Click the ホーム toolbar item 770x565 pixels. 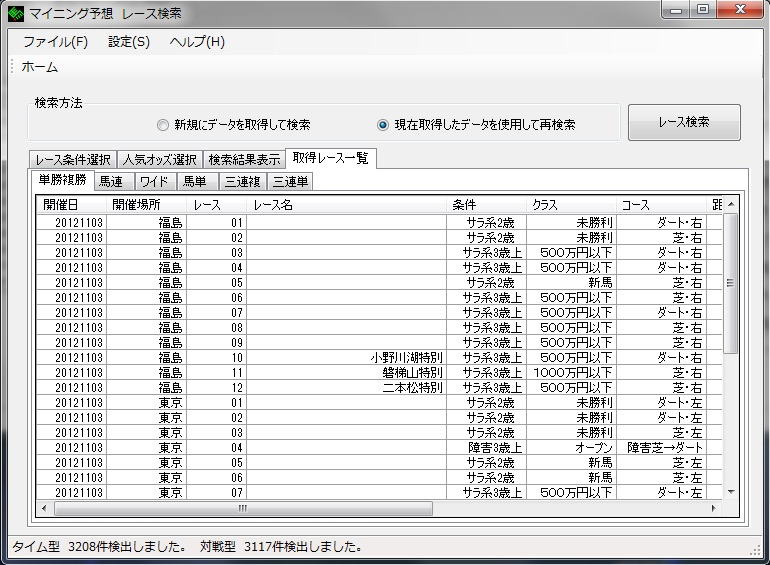[39, 67]
